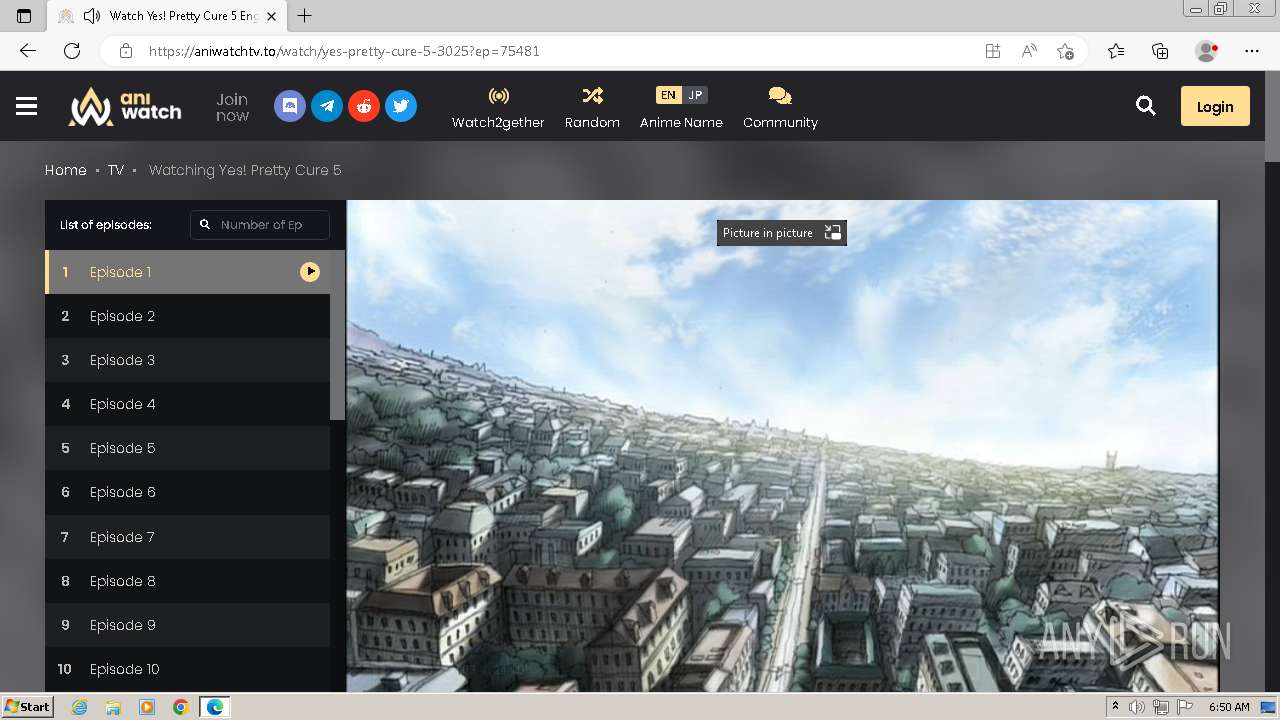The height and width of the screenshot is (720, 1280).
Task: Select Episode 2 in the list
Action: point(187,316)
